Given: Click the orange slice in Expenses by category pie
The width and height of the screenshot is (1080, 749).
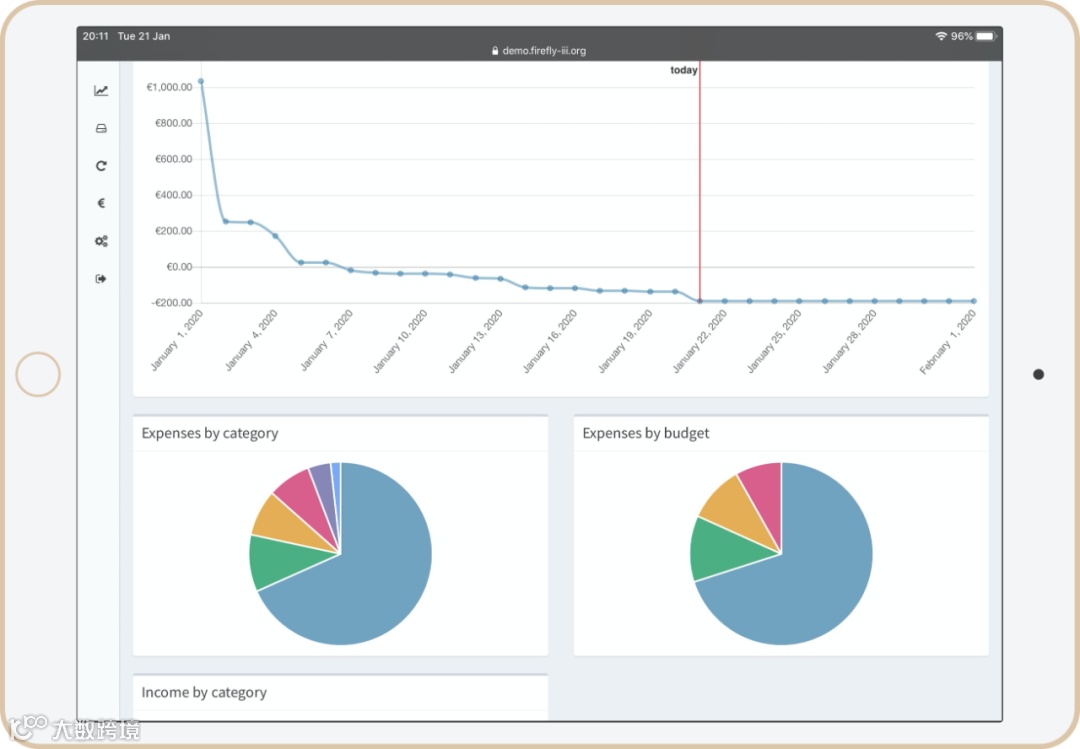Looking at the screenshot, I should click(282, 522).
